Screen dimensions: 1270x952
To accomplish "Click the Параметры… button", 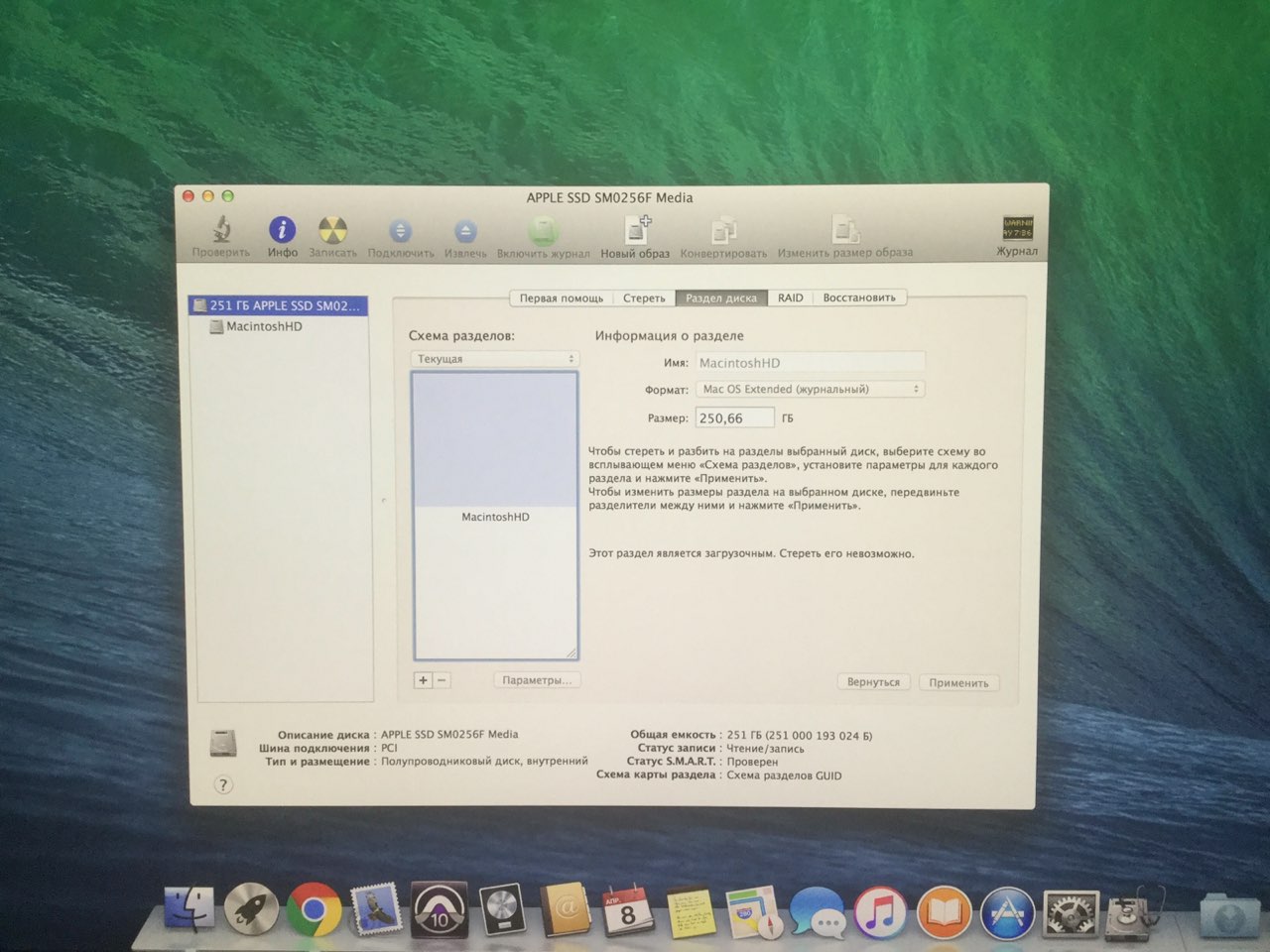I will click(537, 680).
